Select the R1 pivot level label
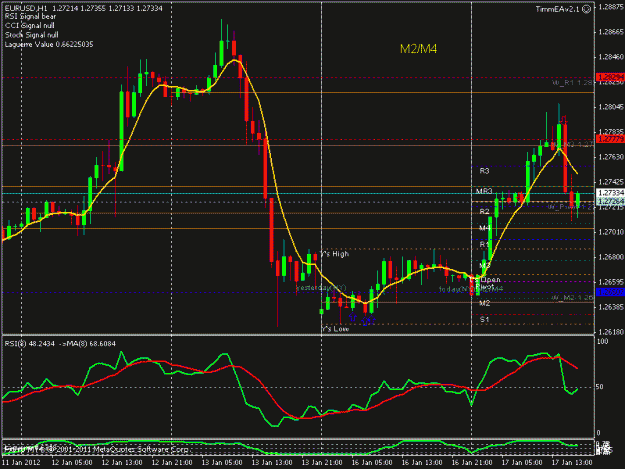The height and width of the screenshot is (469, 625). tap(484, 244)
